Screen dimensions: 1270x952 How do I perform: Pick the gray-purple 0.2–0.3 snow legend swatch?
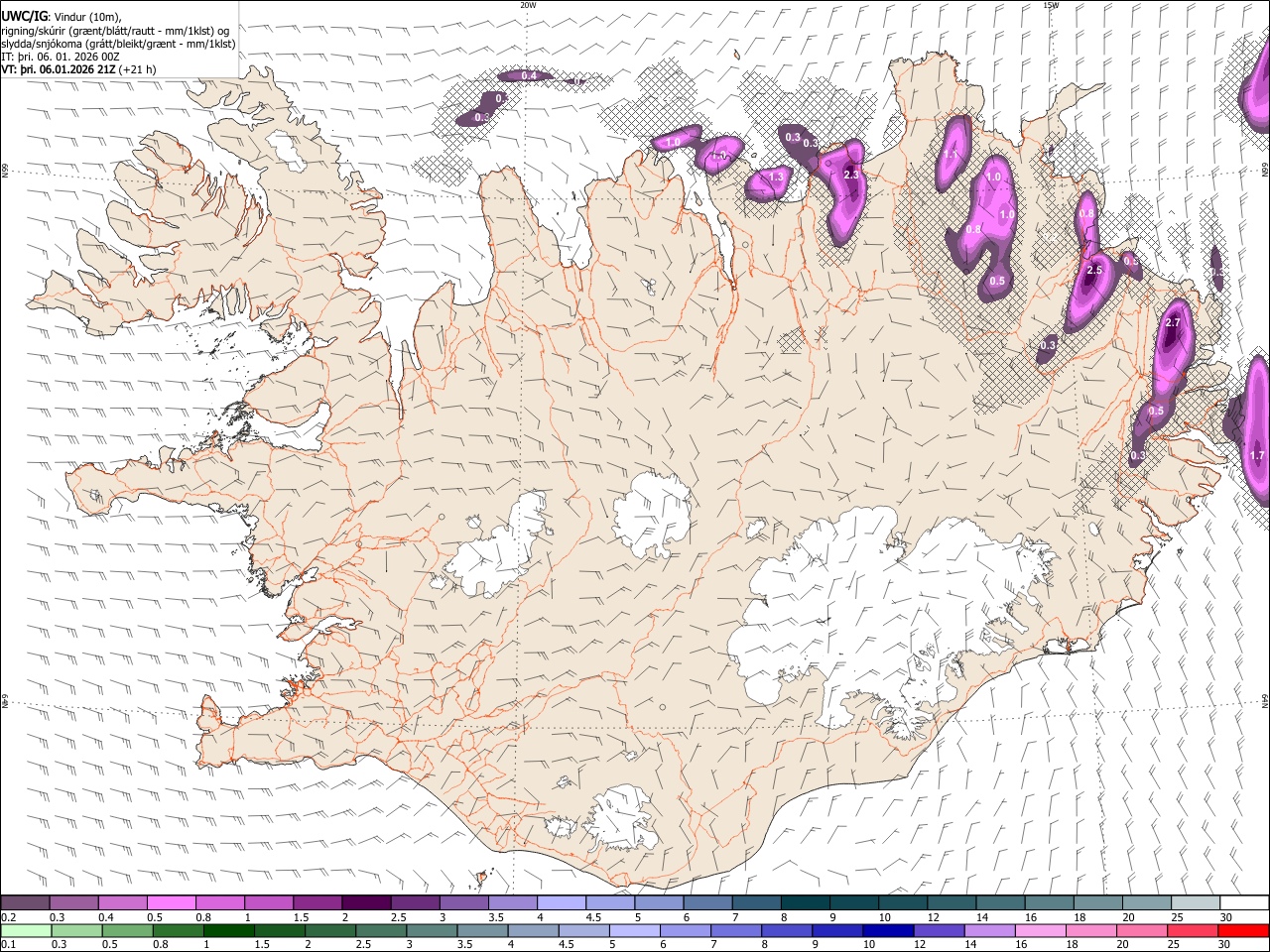pos(25,903)
